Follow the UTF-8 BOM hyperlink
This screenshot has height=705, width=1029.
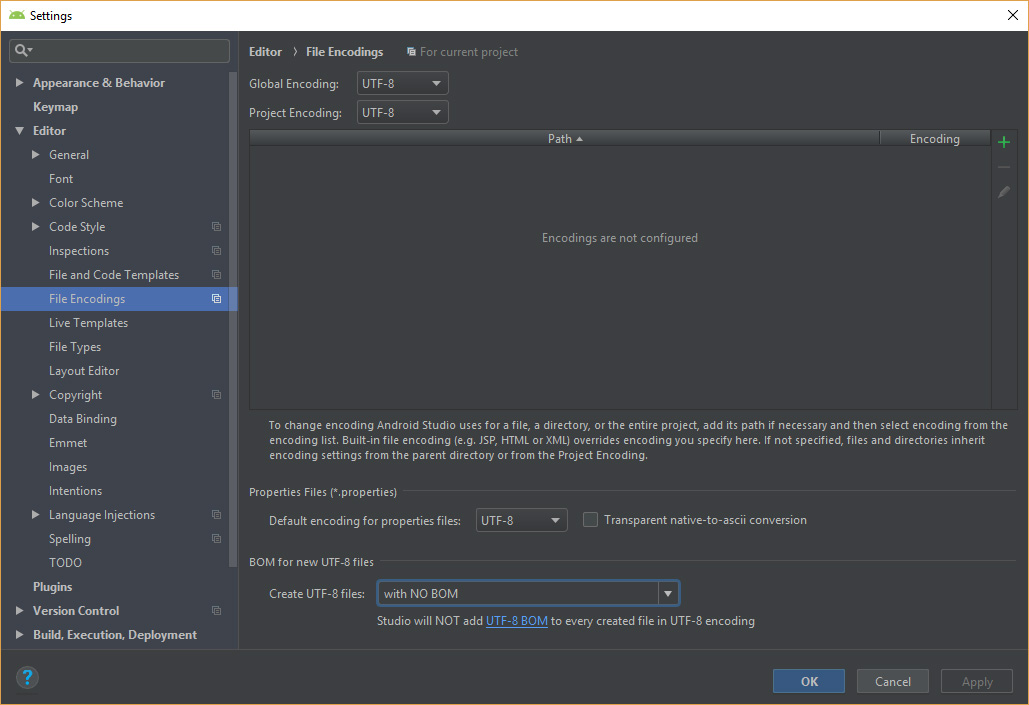(519, 619)
